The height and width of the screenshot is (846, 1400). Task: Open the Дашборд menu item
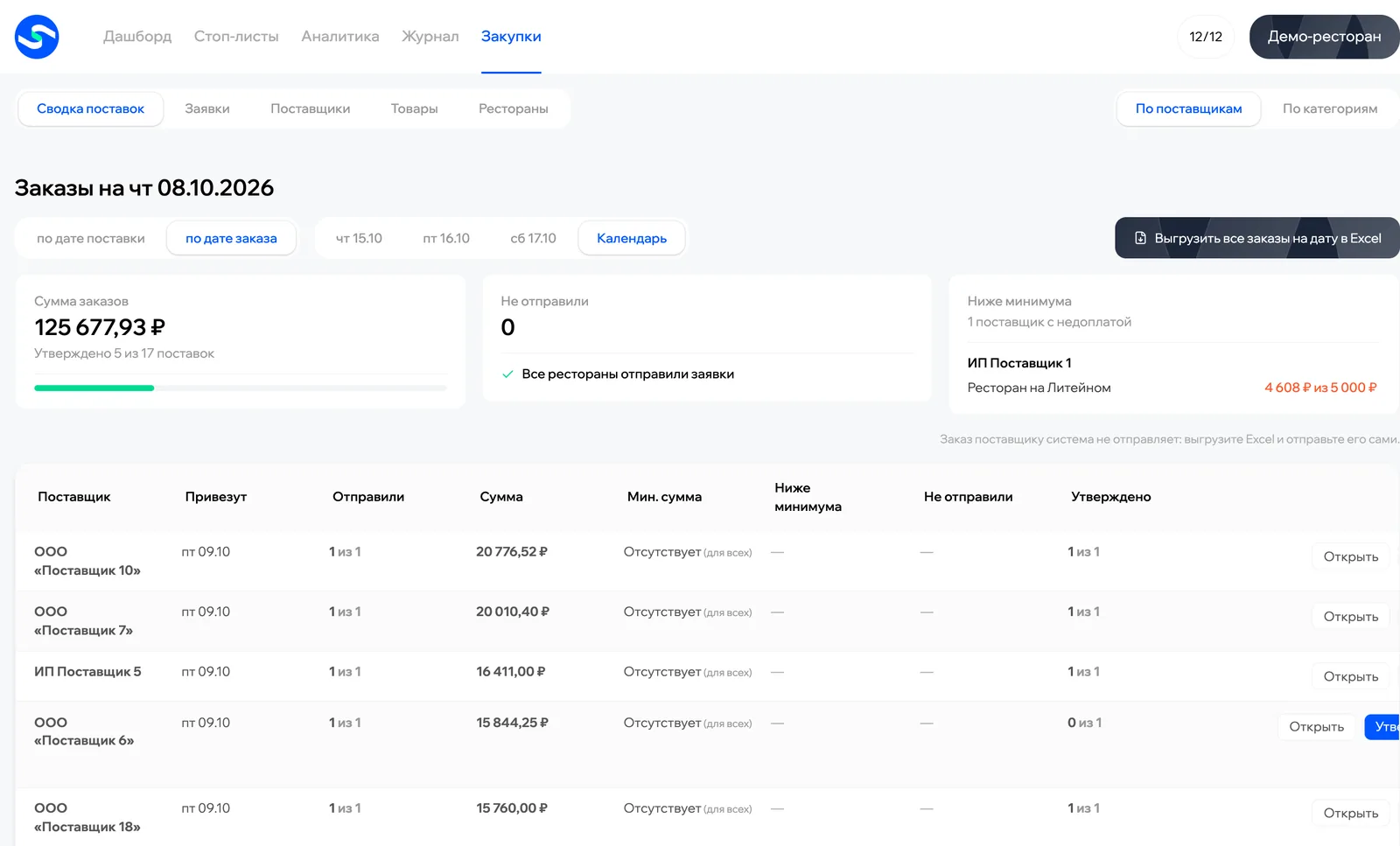tap(137, 37)
